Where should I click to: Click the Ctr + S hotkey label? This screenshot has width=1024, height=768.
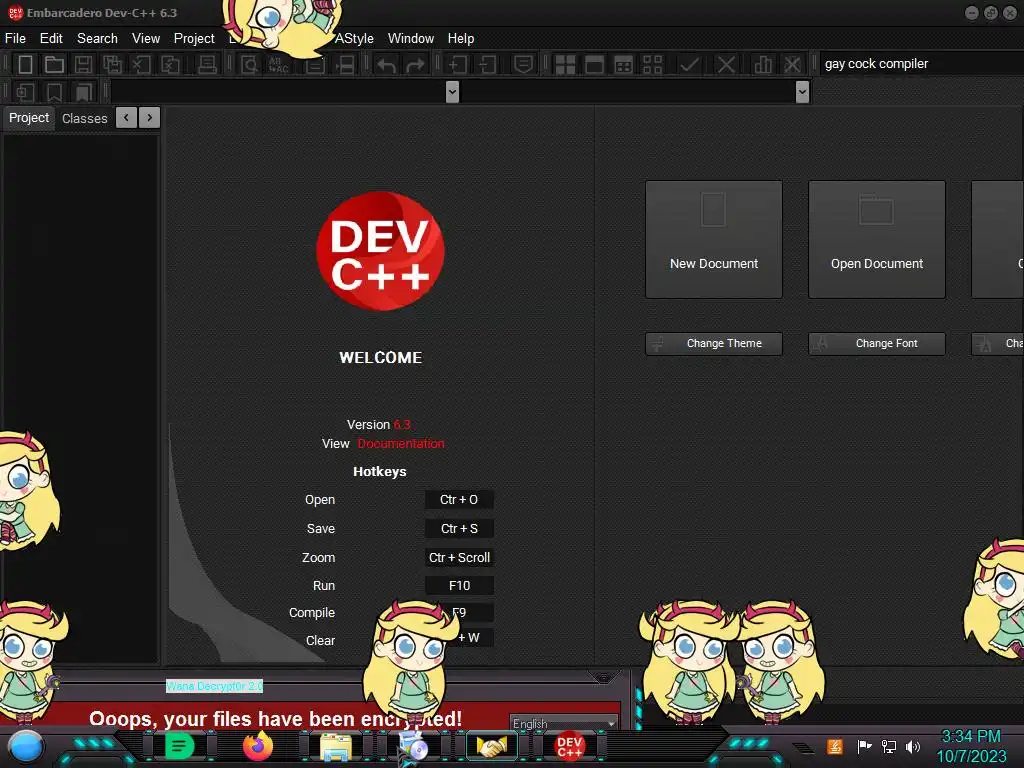[x=458, y=528]
